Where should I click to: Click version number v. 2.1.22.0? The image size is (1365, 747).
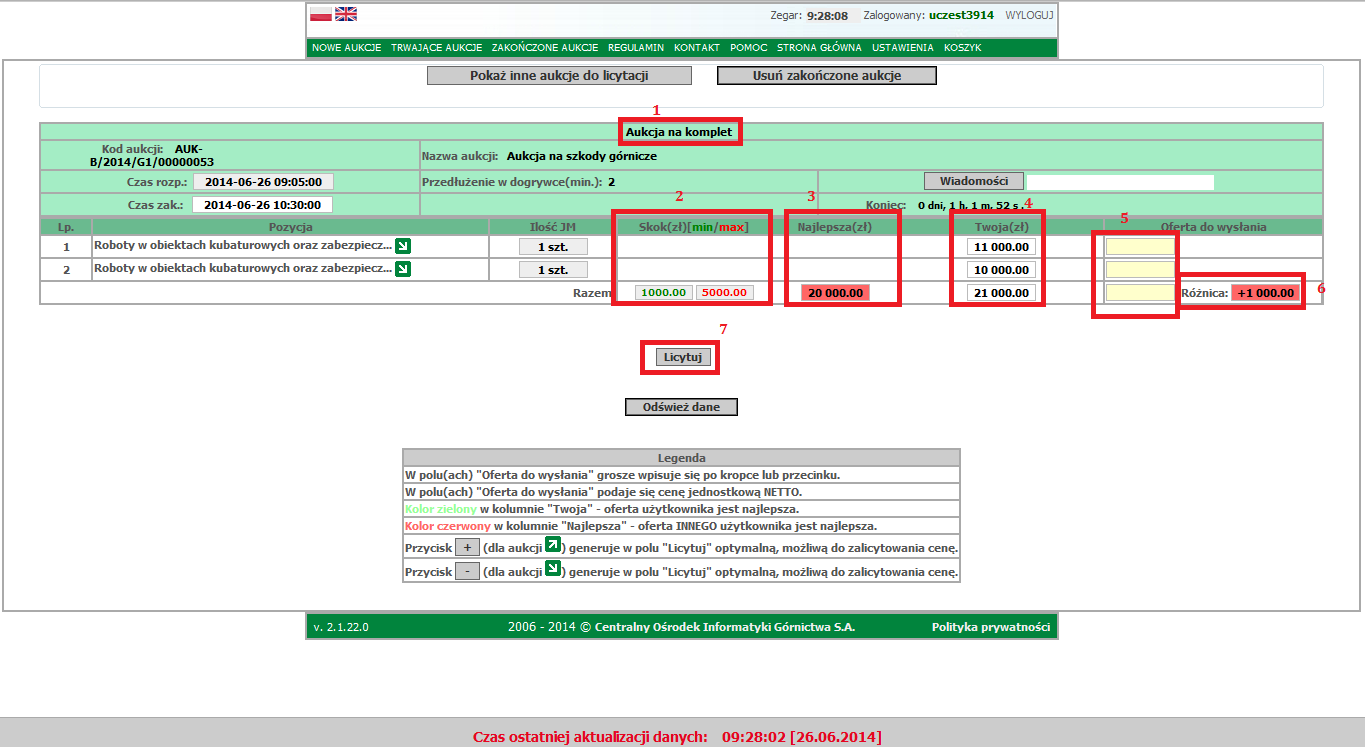[341, 628]
